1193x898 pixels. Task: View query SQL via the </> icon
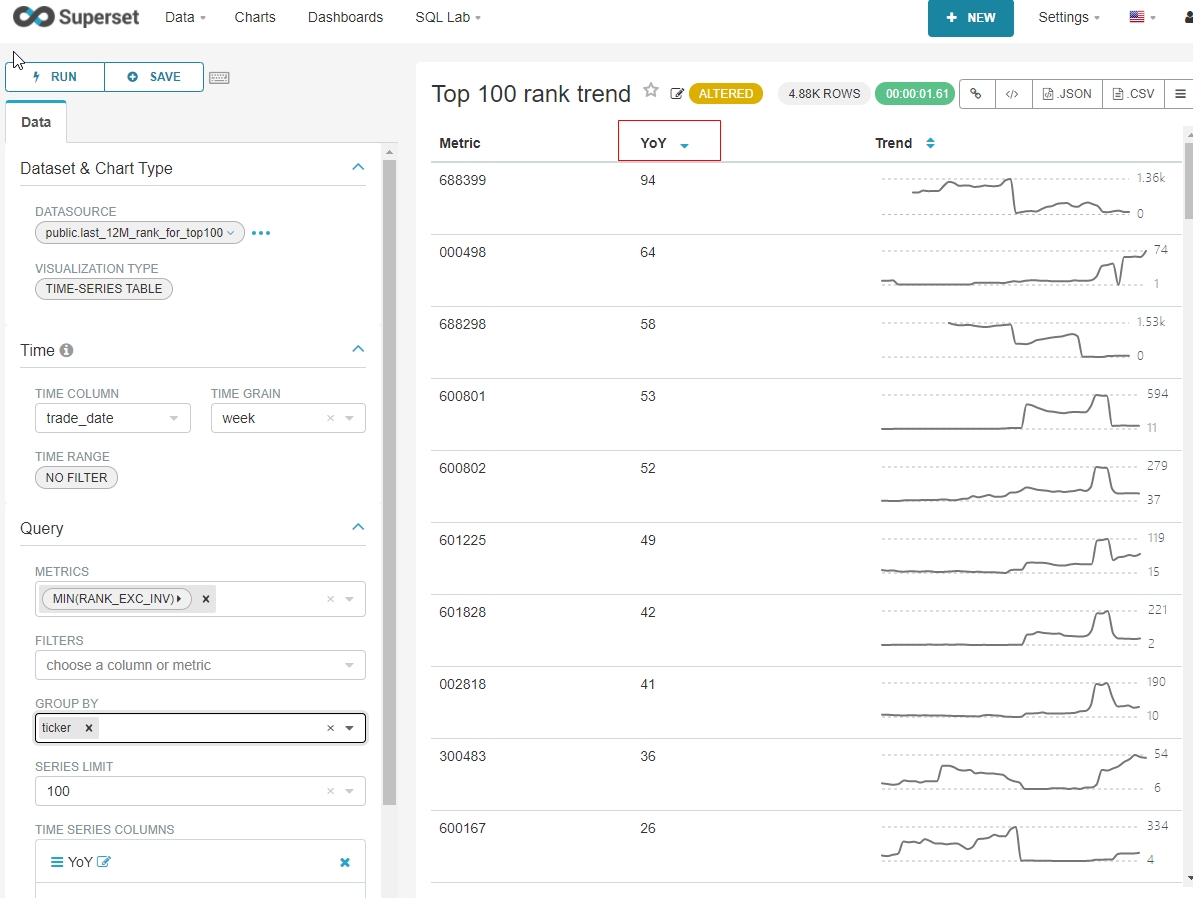coord(1012,93)
